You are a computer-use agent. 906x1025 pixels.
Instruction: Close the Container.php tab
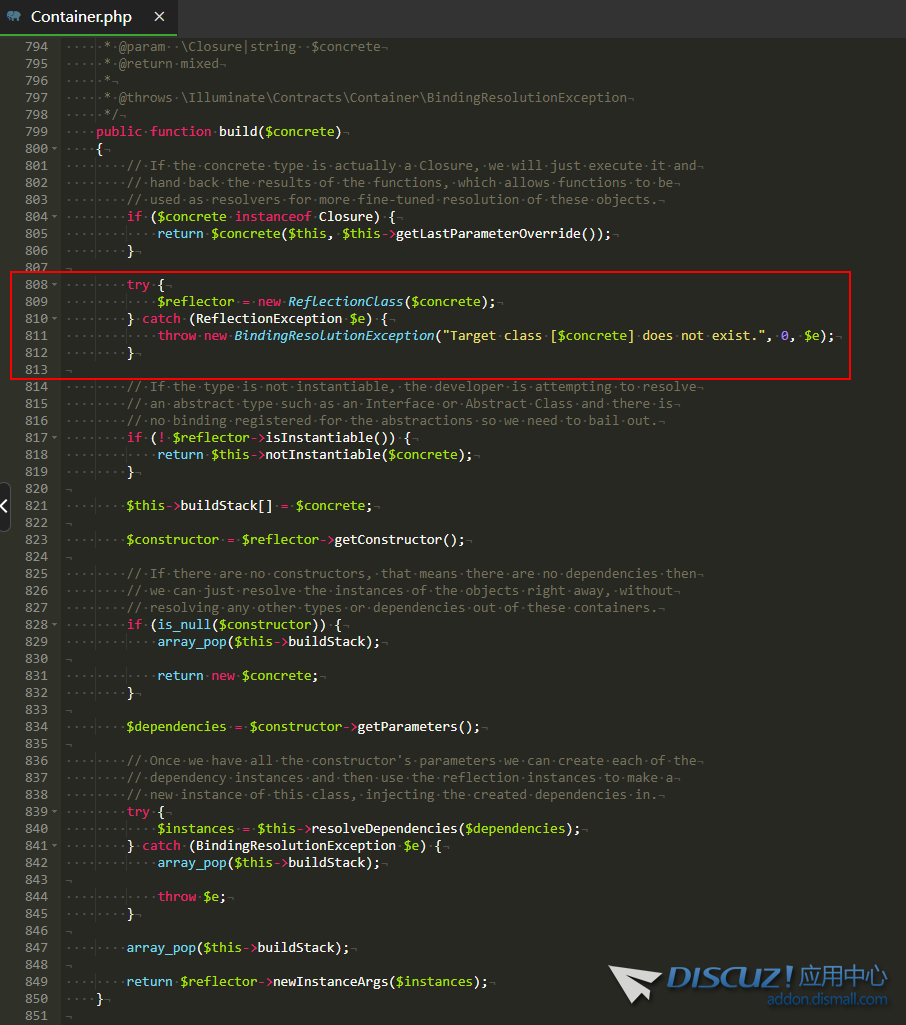159,17
